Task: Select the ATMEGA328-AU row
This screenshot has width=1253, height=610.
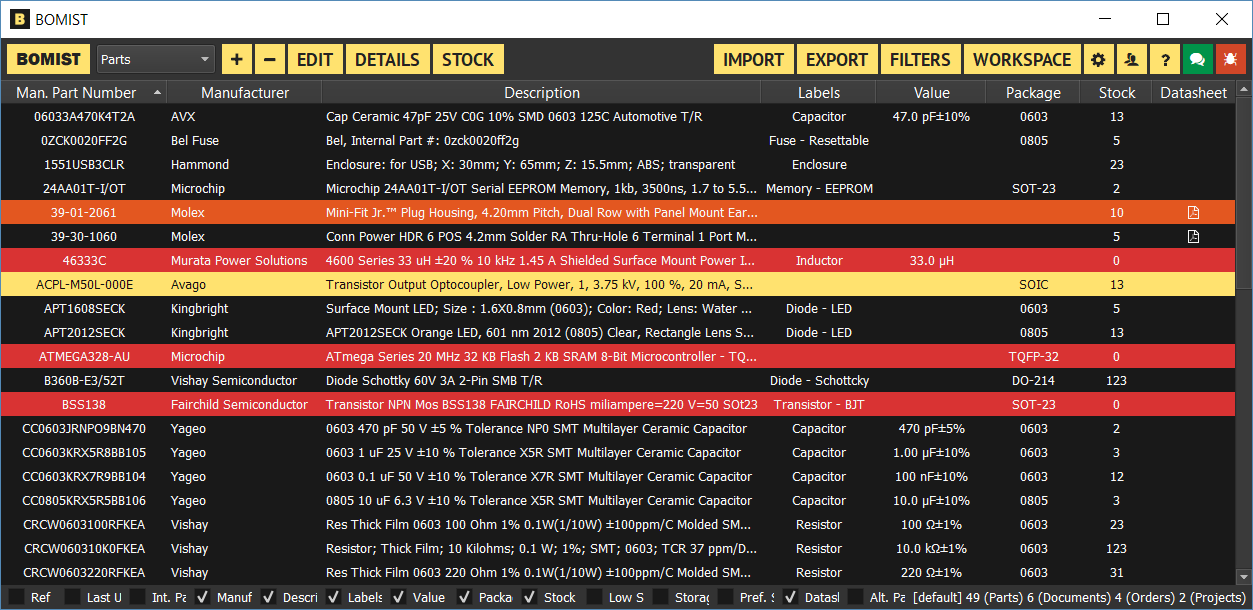Action: (617, 357)
